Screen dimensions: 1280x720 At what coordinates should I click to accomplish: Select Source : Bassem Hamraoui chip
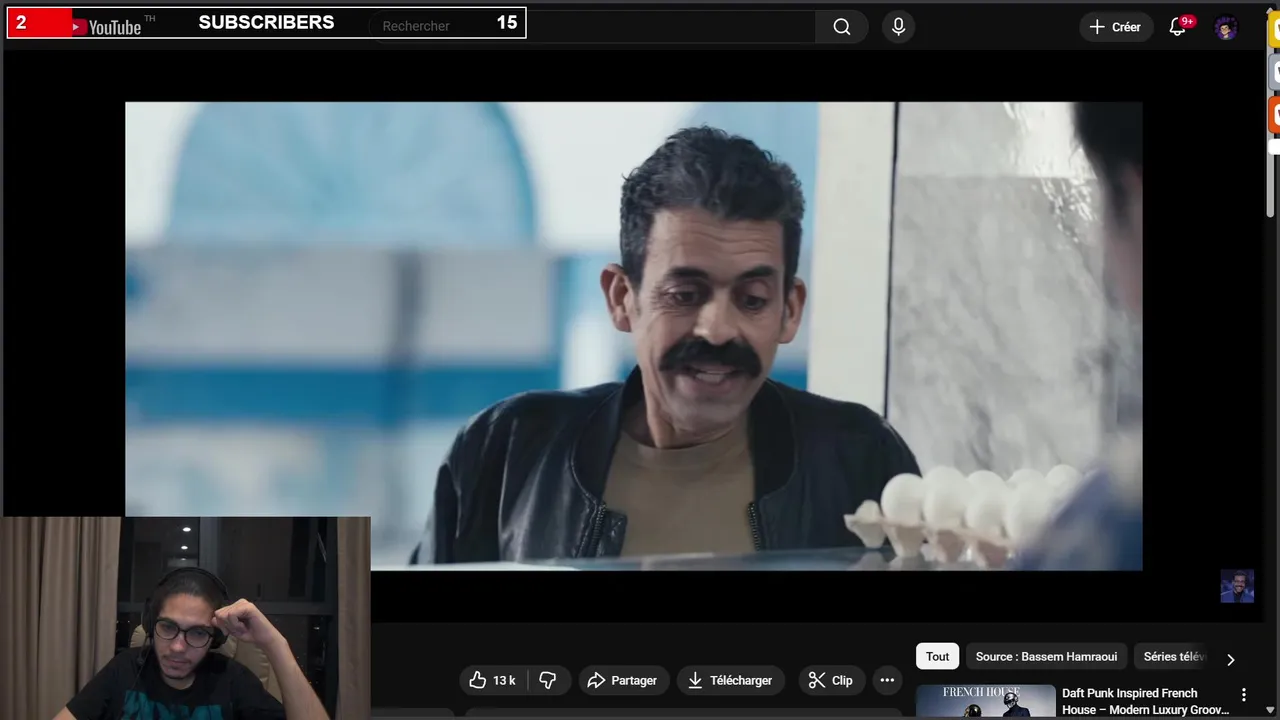(x=1046, y=656)
